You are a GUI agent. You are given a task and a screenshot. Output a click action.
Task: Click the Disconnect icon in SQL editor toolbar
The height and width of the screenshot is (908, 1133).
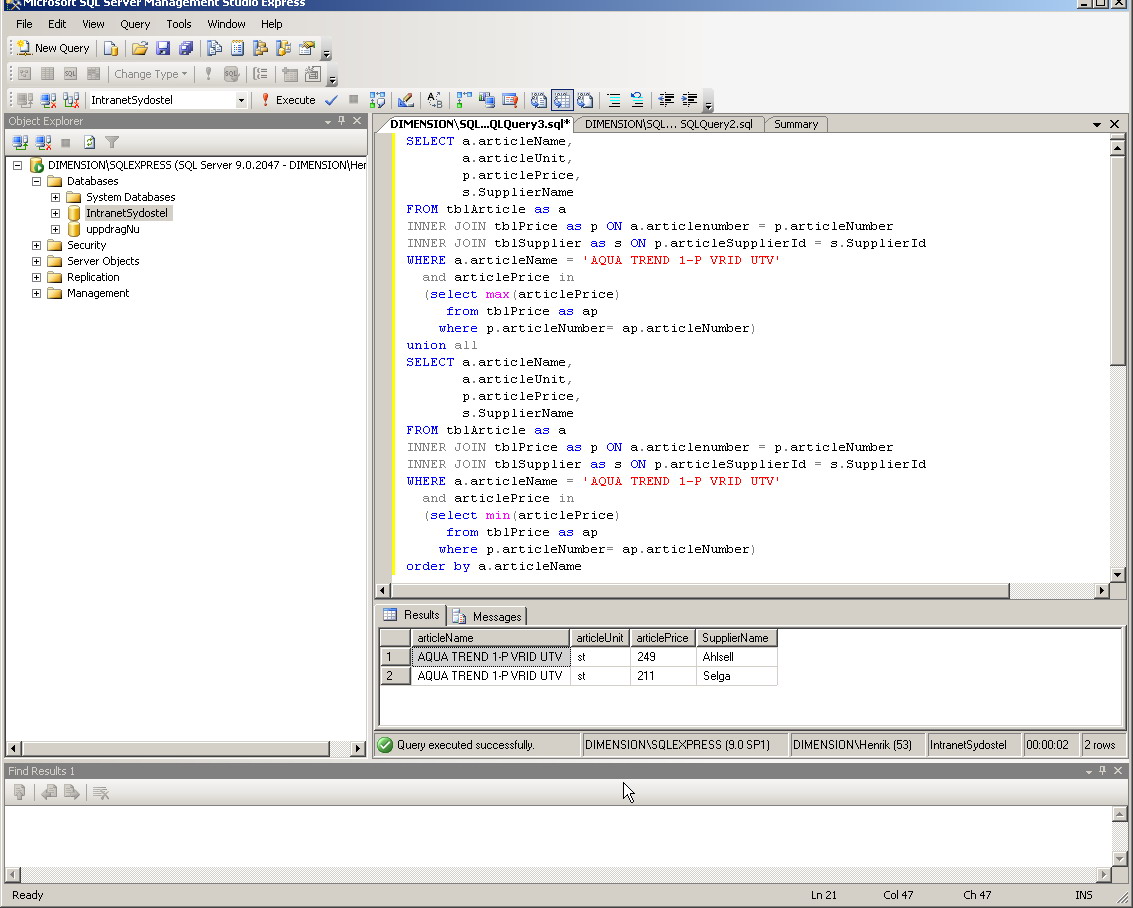(48, 100)
